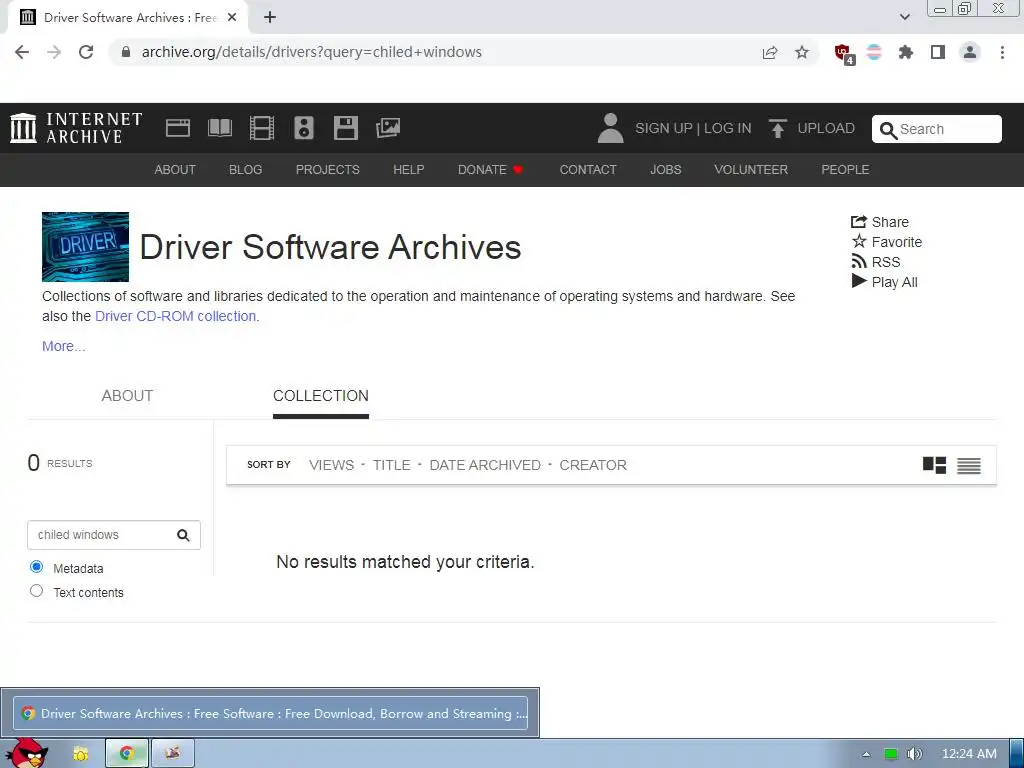The width and height of the screenshot is (1024, 768).
Task: Switch to tile grid view
Action: pos(935,465)
